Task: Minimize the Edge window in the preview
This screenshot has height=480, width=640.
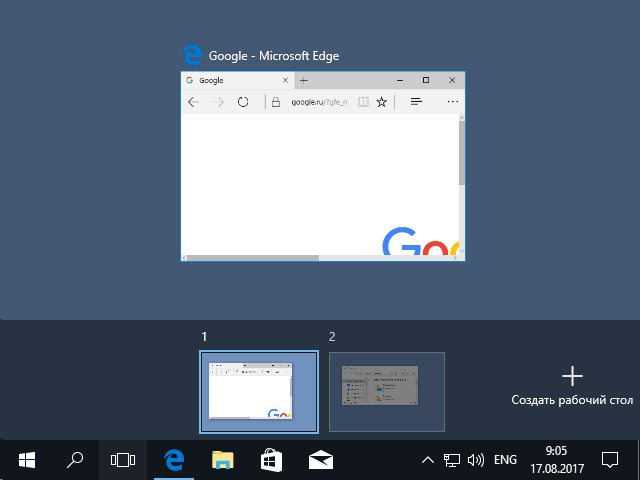Action: pos(400,80)
